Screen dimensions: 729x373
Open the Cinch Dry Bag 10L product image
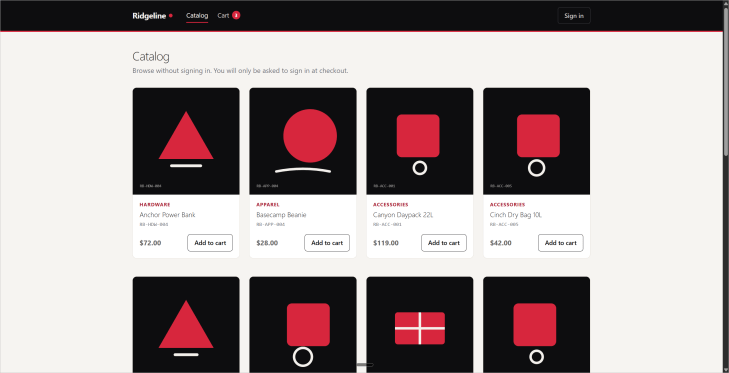pyautogui.click(x=537, y=141)
